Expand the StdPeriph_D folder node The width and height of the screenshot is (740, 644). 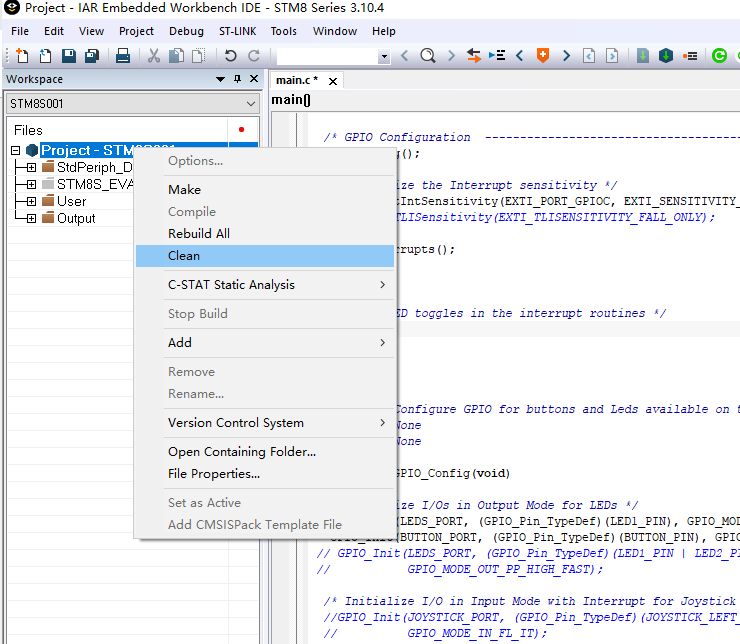tap(31, 167)
